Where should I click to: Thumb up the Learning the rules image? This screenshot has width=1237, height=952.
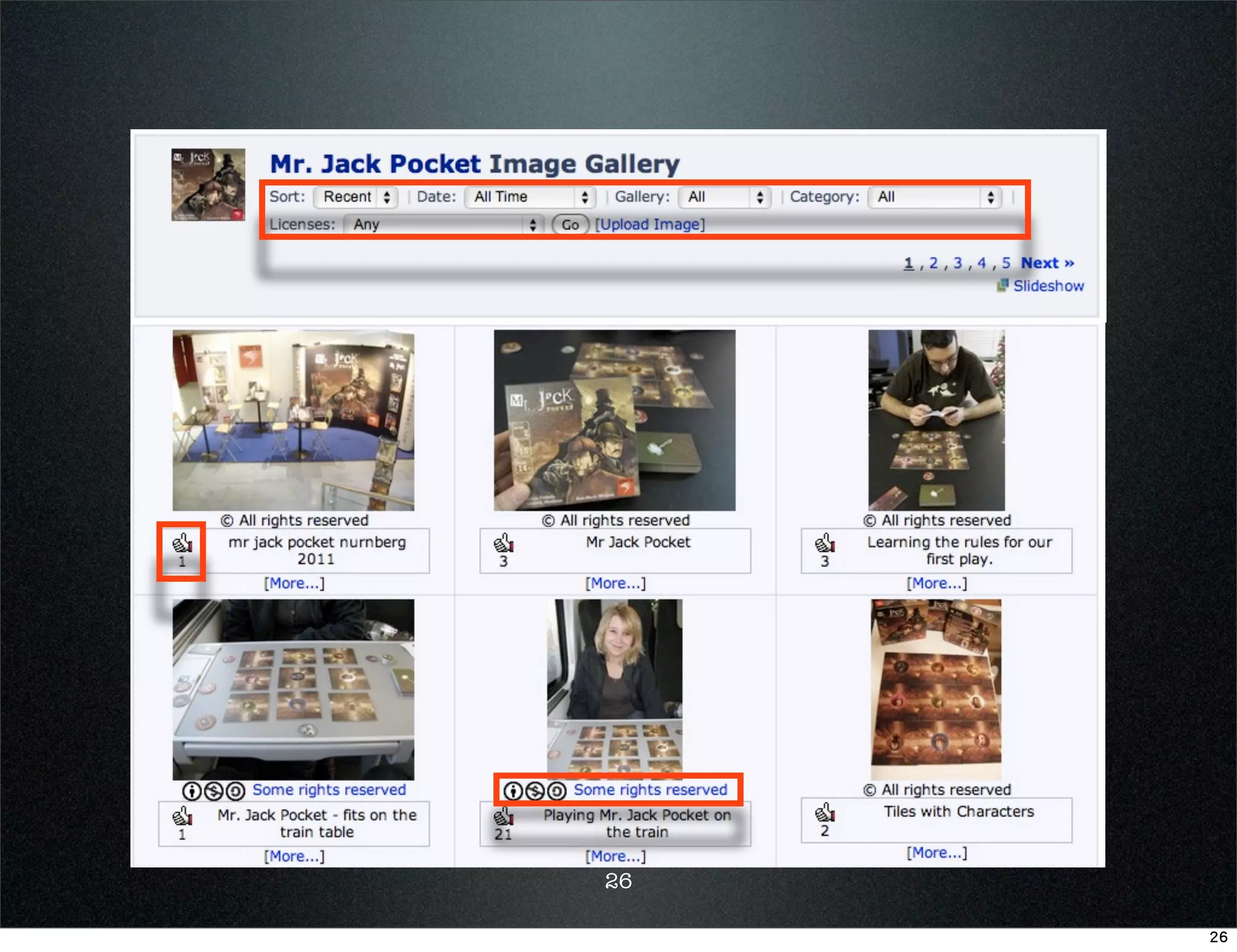click(824, 543)
